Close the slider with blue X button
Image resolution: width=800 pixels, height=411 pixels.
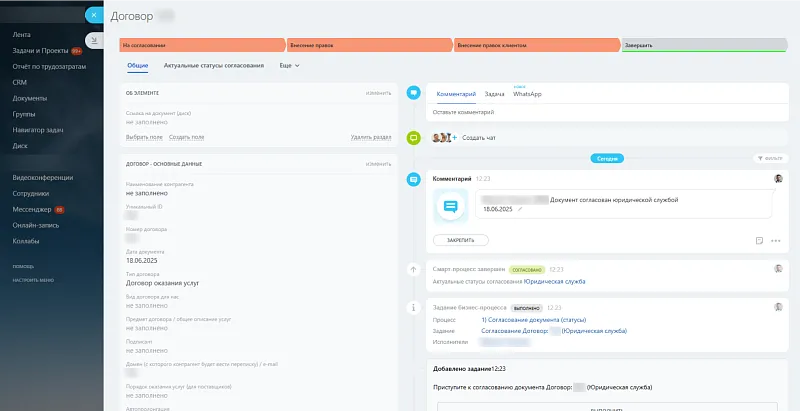(94, 15)
